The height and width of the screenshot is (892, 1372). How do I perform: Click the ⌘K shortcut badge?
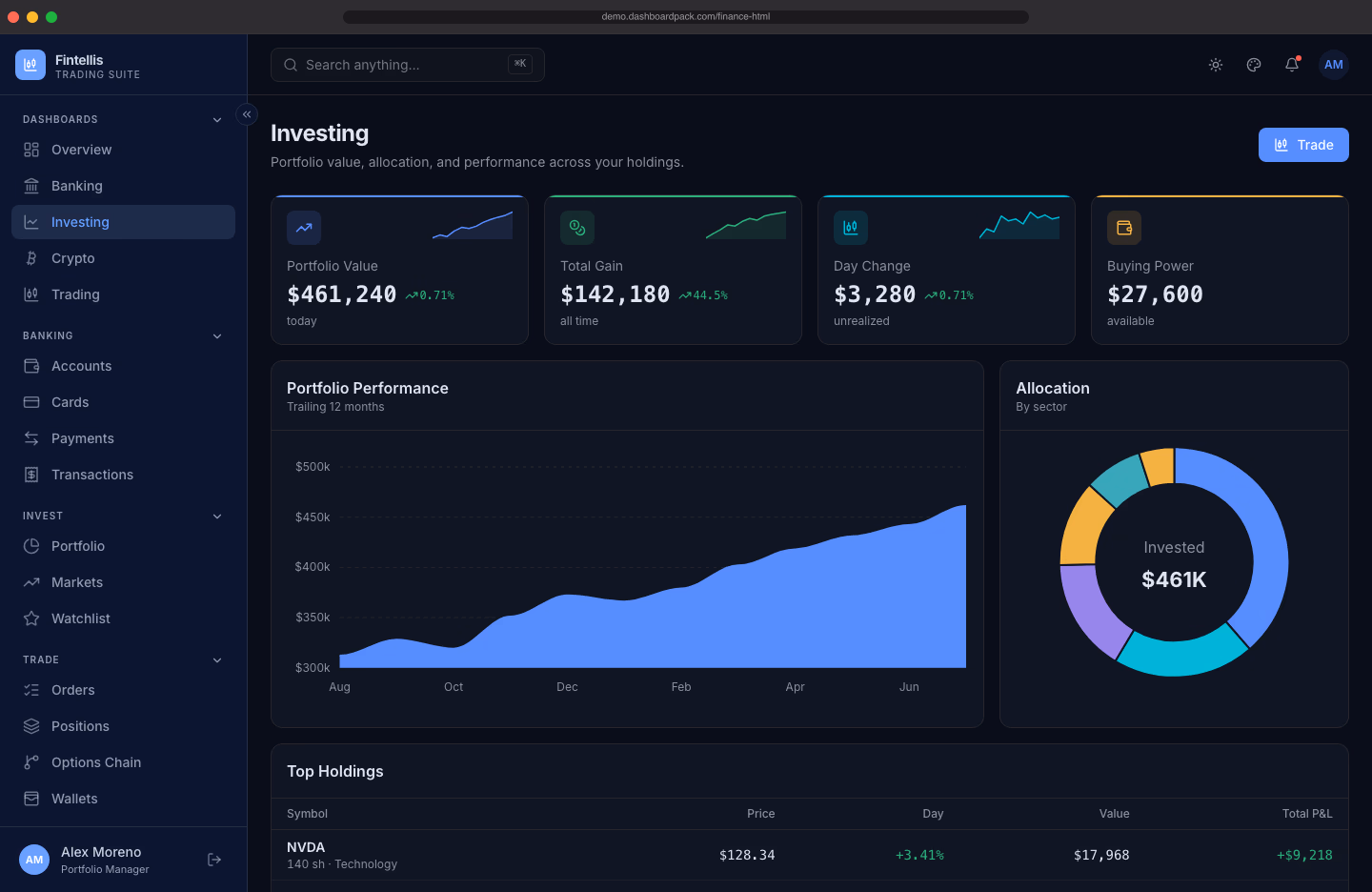pyautogui.click(x=520, y=64)
